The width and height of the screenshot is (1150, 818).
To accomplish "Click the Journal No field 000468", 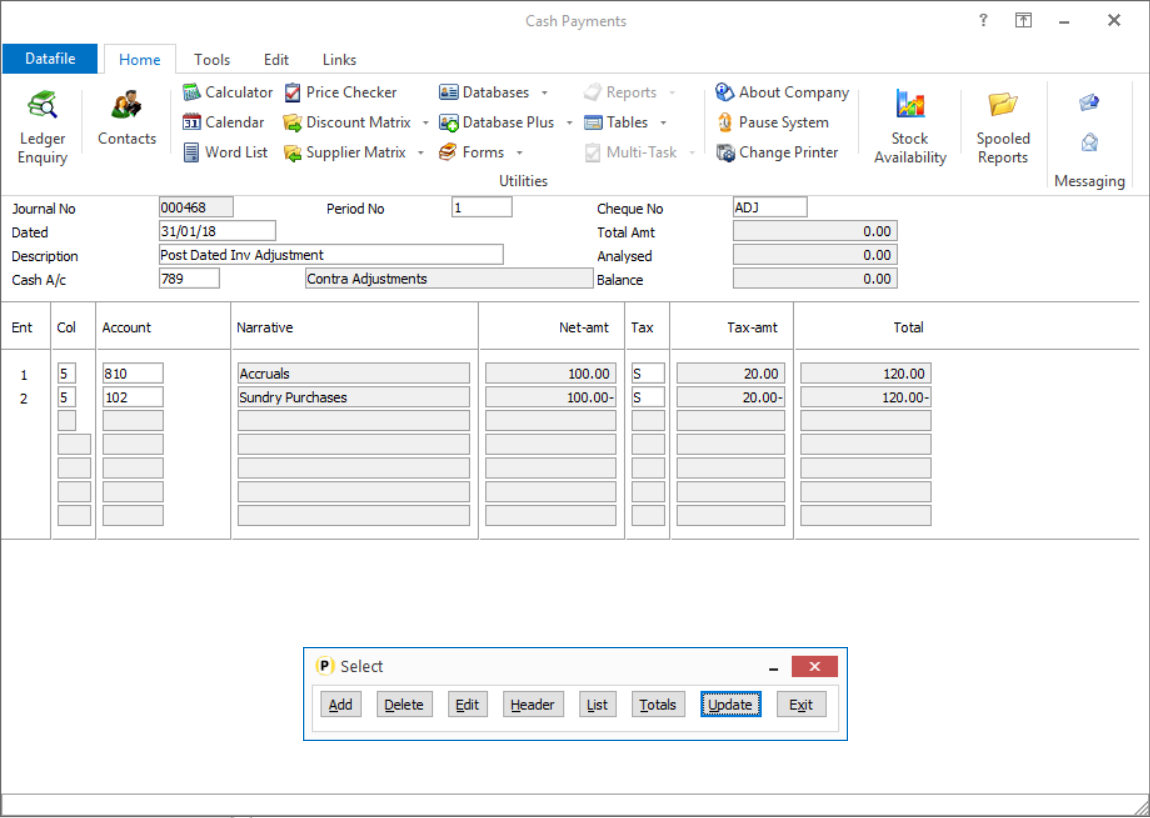I will click(x=196, y=208).
